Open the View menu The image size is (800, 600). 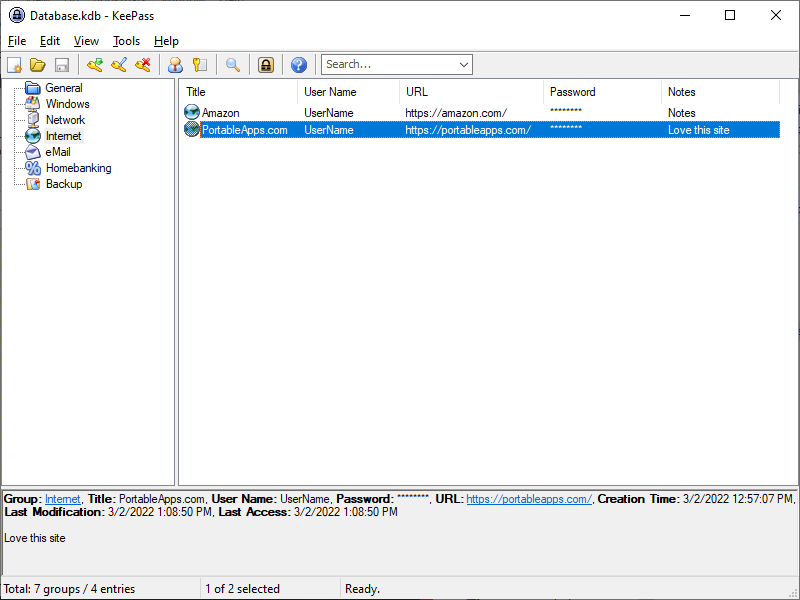(86, 41)
